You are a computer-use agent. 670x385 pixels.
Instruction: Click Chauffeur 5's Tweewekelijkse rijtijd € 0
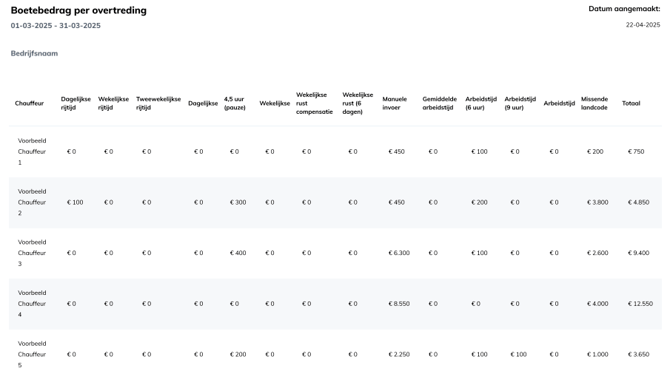(x=147, y=355)
